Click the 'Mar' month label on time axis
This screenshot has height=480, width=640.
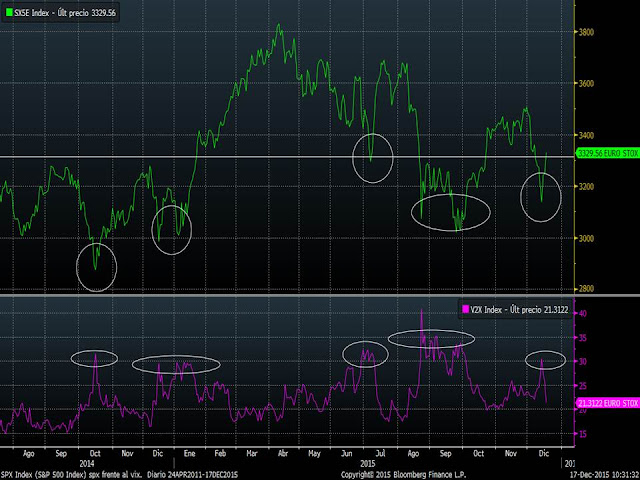point(252,453)
